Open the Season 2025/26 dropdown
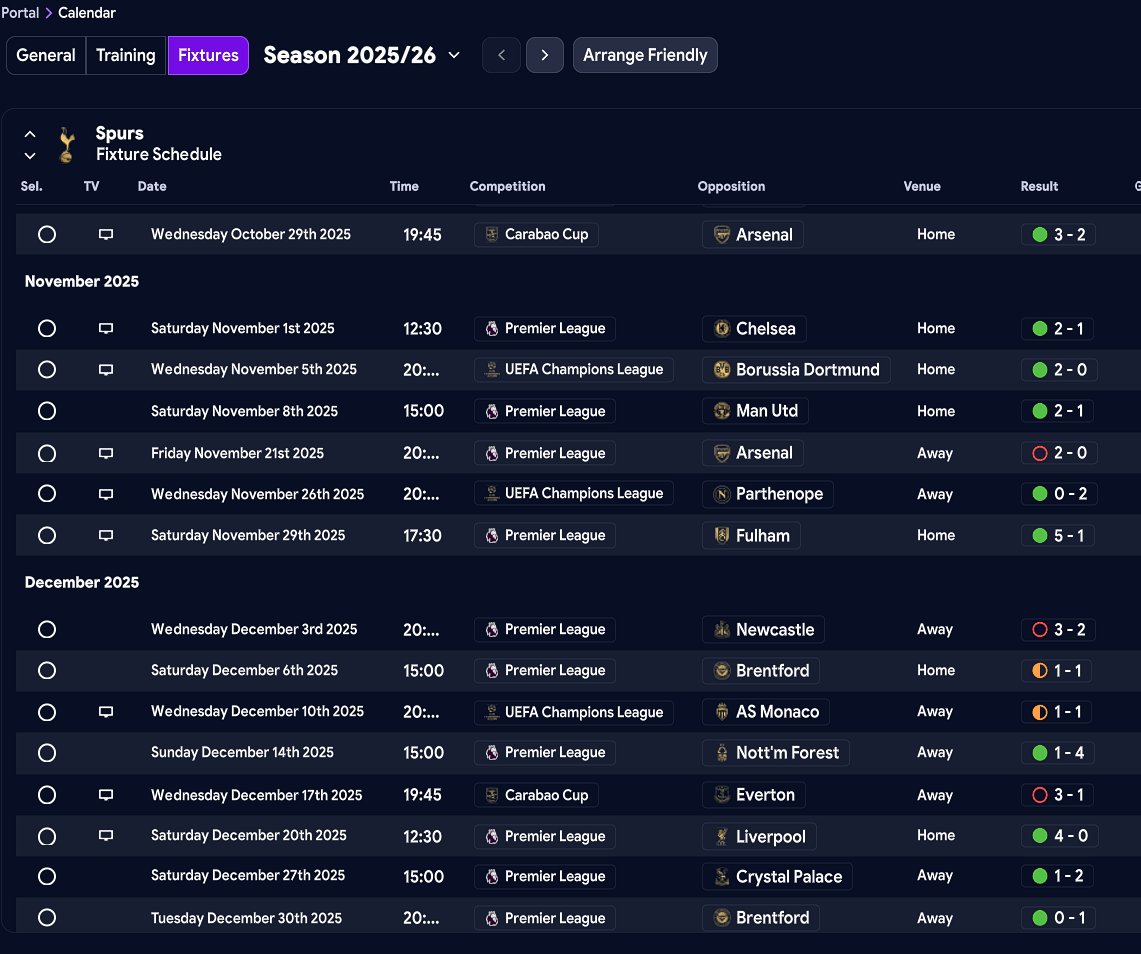This screenshot has width=1141, height=954. [362, 55]
